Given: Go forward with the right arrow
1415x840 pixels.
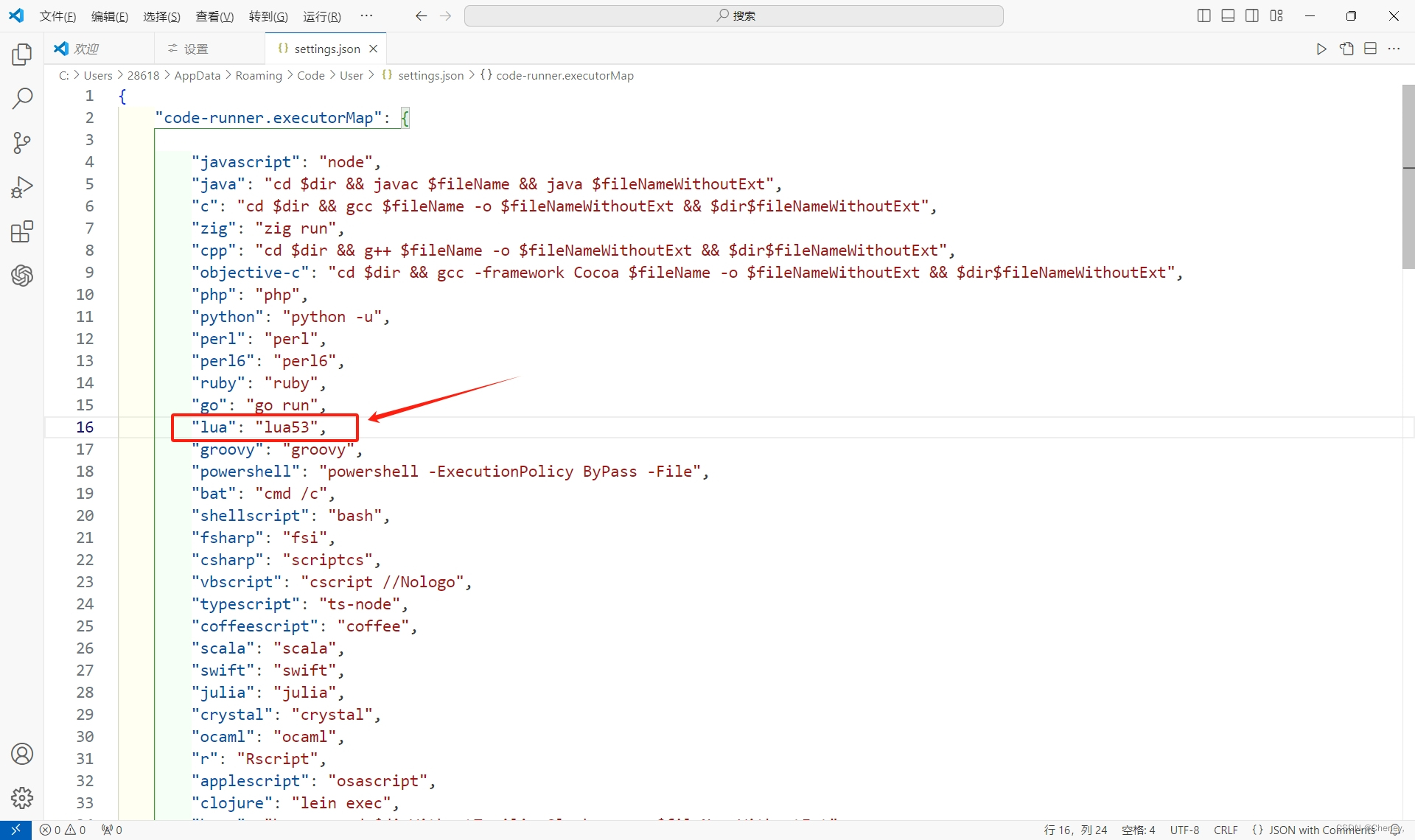Looking at the screenshot, I should click(x=445, y=15).
